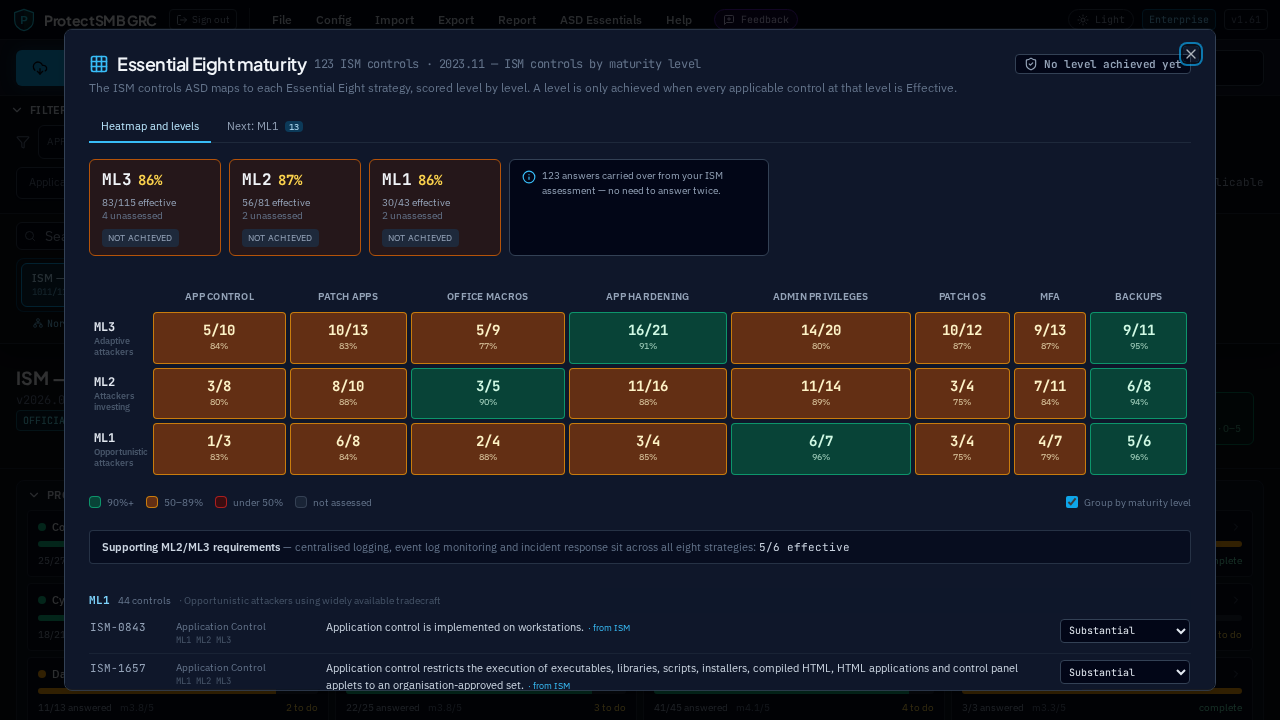Open the ISM-0843 maturity dropdown

click(1125, 631)
